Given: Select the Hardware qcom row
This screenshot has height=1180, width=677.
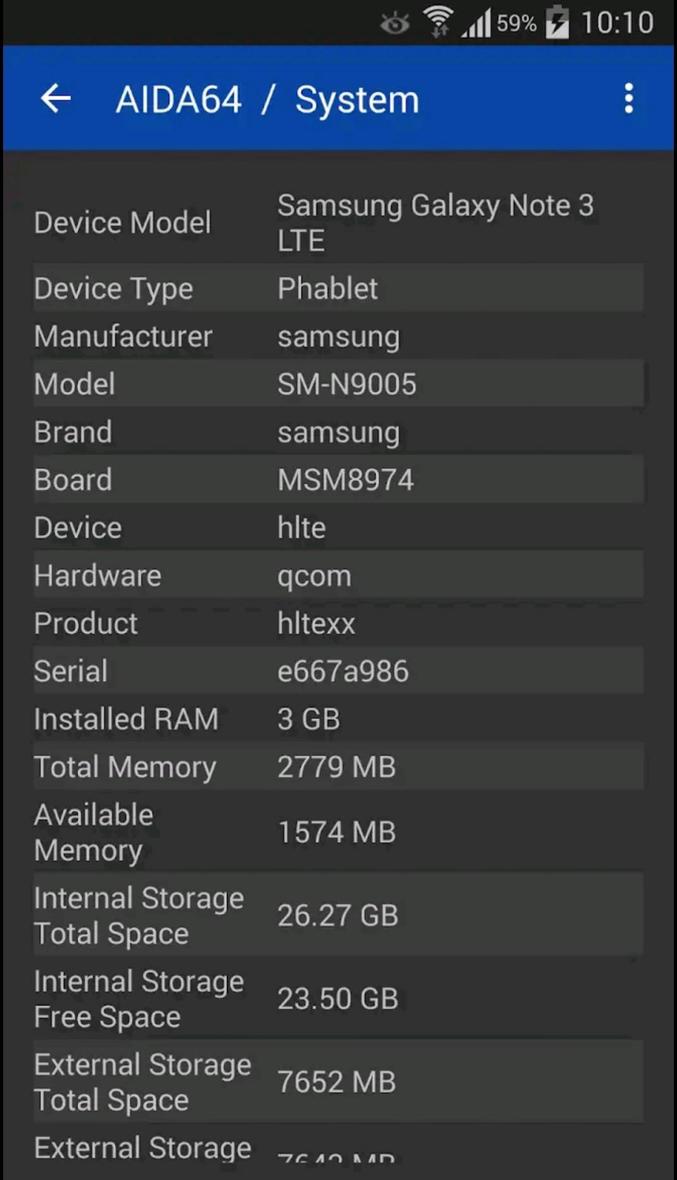Looking at the screenshot, I should click(338, 576).
